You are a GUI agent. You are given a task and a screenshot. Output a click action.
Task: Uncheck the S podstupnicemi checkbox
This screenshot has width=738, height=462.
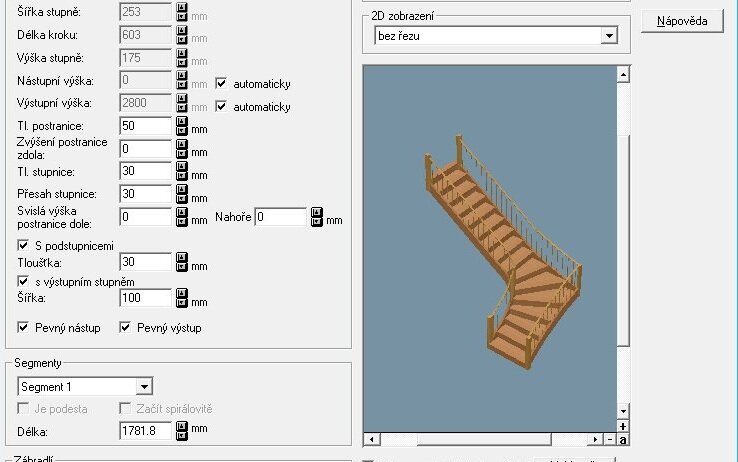(x=24, y=244)
